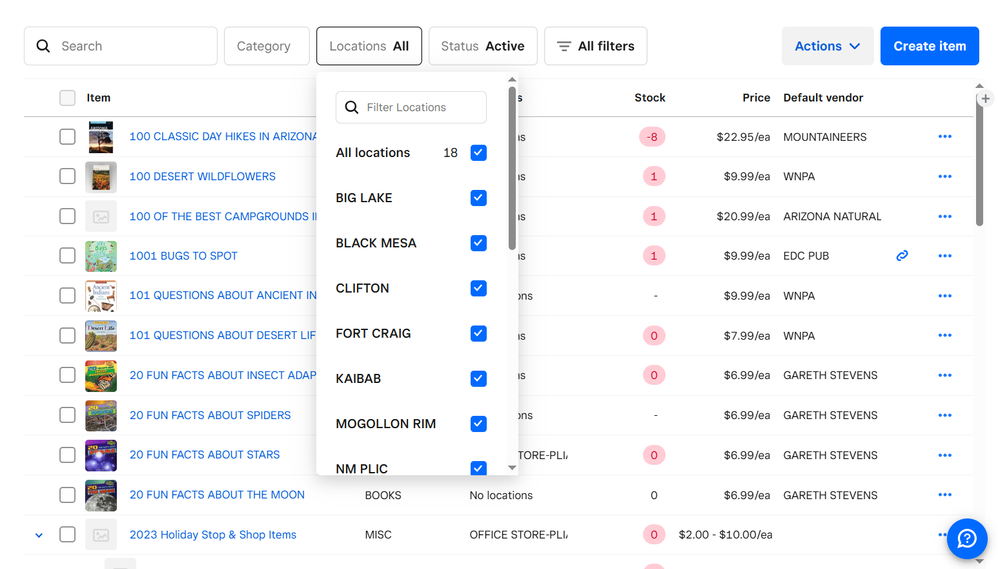Screen dimensions: 998x569
Task: Open the Status Active filter dropdown
Action: pyautogui.click(x=482, y=46)
